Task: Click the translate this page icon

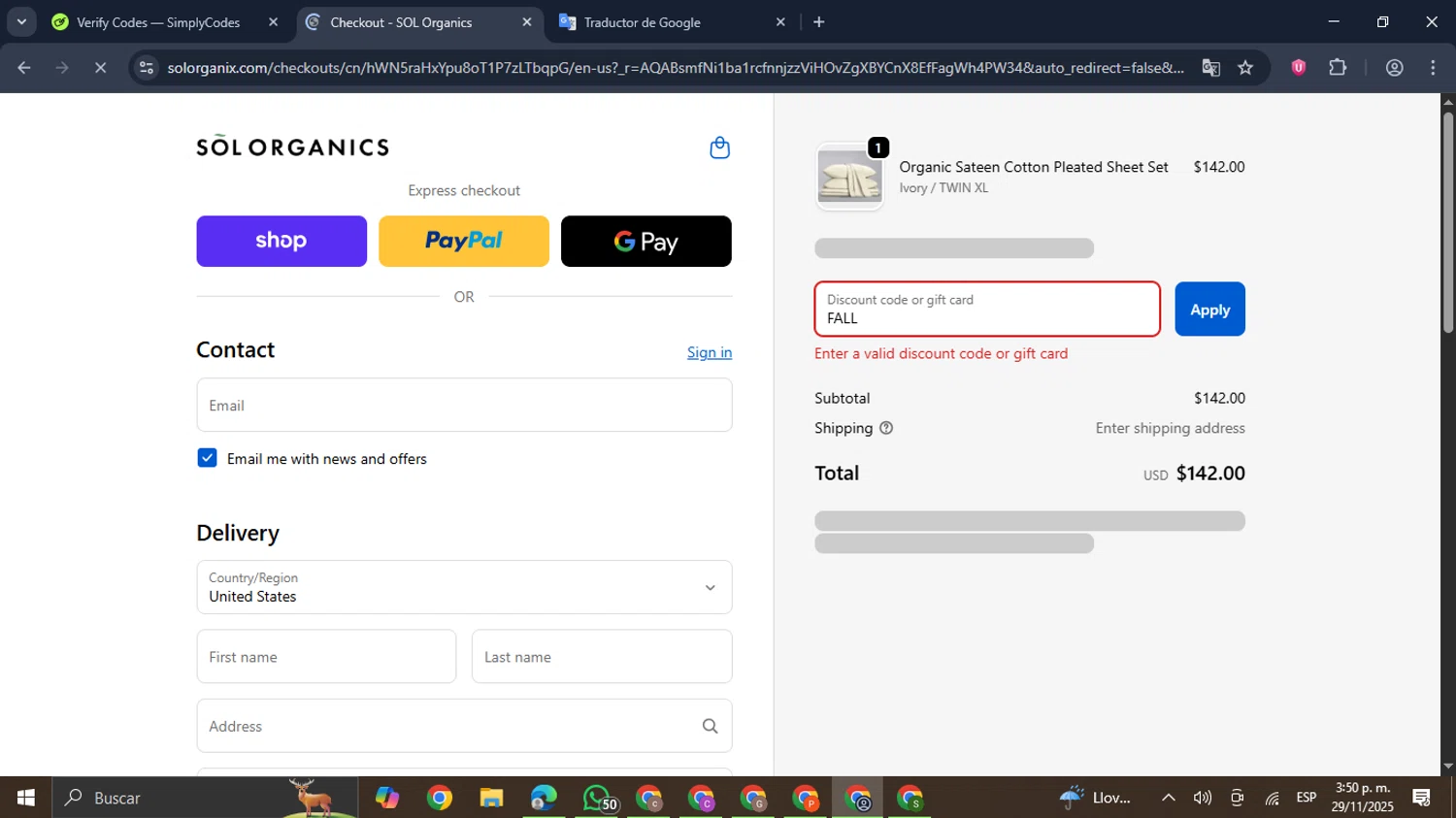Action: (x=1210, y=68)
